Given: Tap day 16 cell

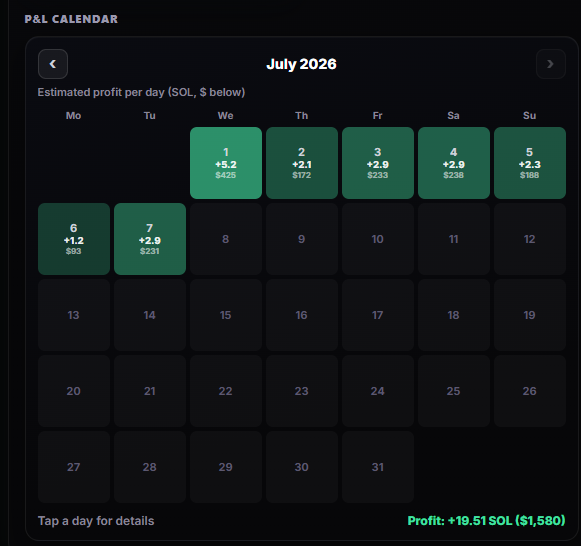Looking at the screenshot, I should point(302,315).
